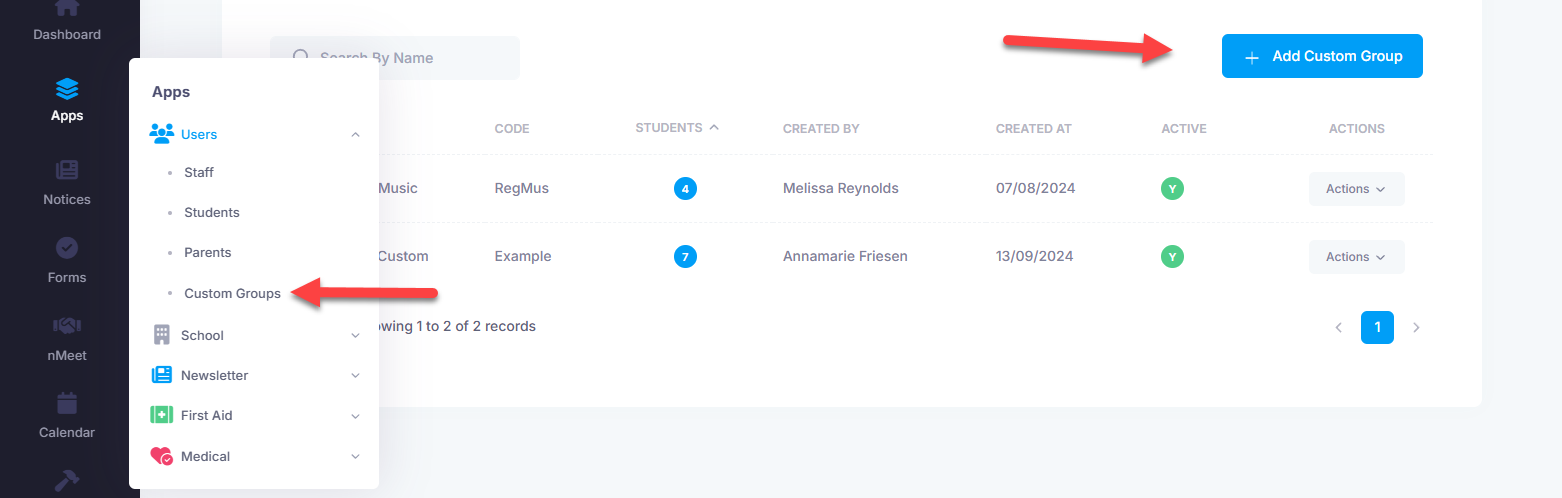Open Actions dropdown for Melissa Reynolds row
Image resolution: width=1562 pixels, height=498 pixels.
tap(1356, 189)
